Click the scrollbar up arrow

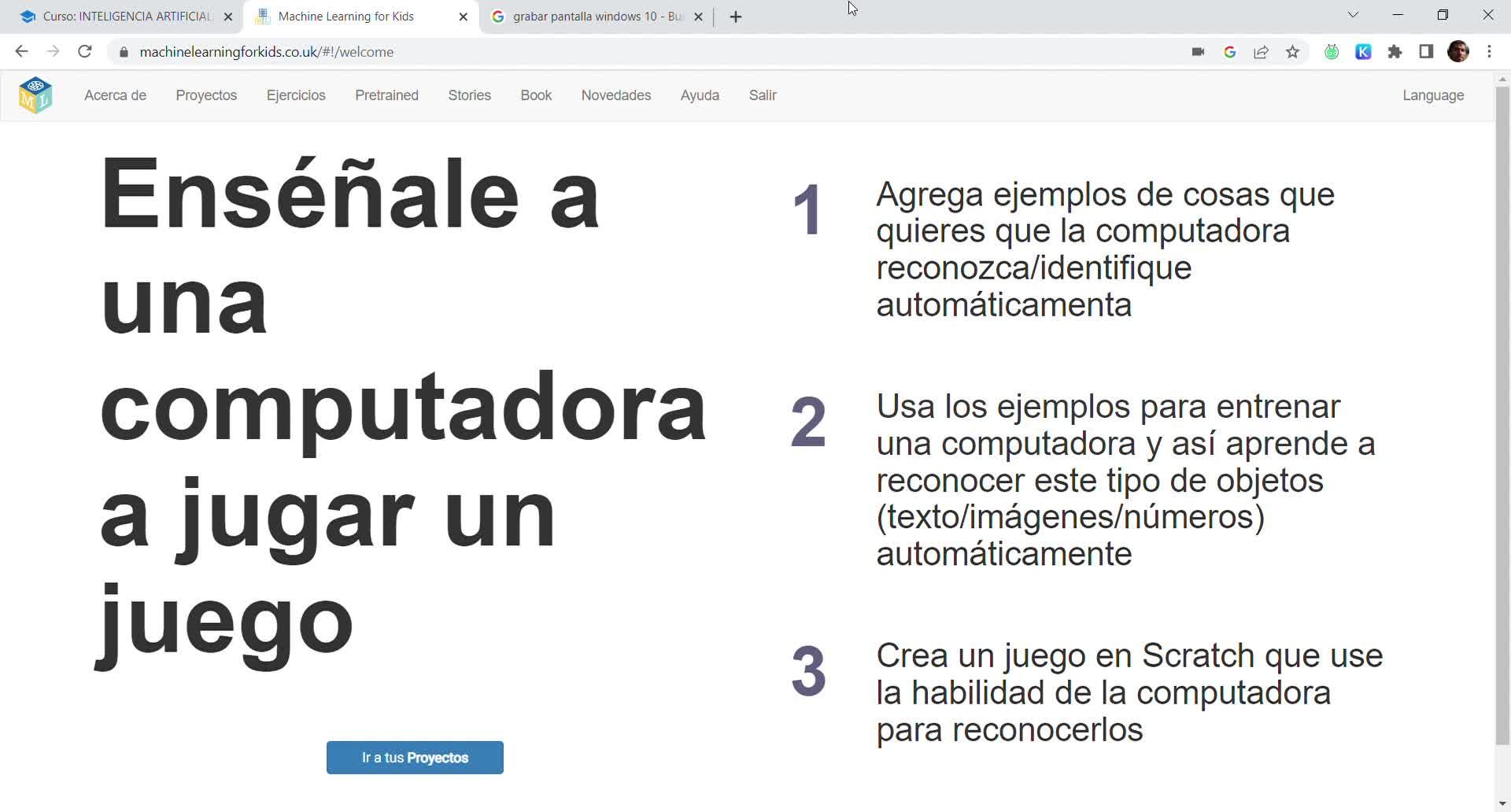coord(1502,79)
